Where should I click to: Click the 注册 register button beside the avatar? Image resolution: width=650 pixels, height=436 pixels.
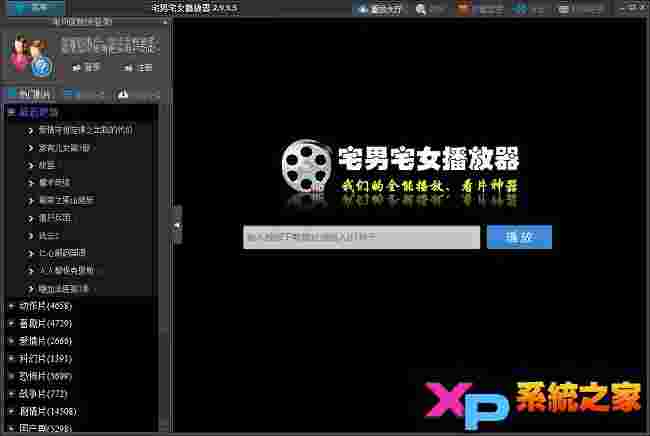click(138, 68)
